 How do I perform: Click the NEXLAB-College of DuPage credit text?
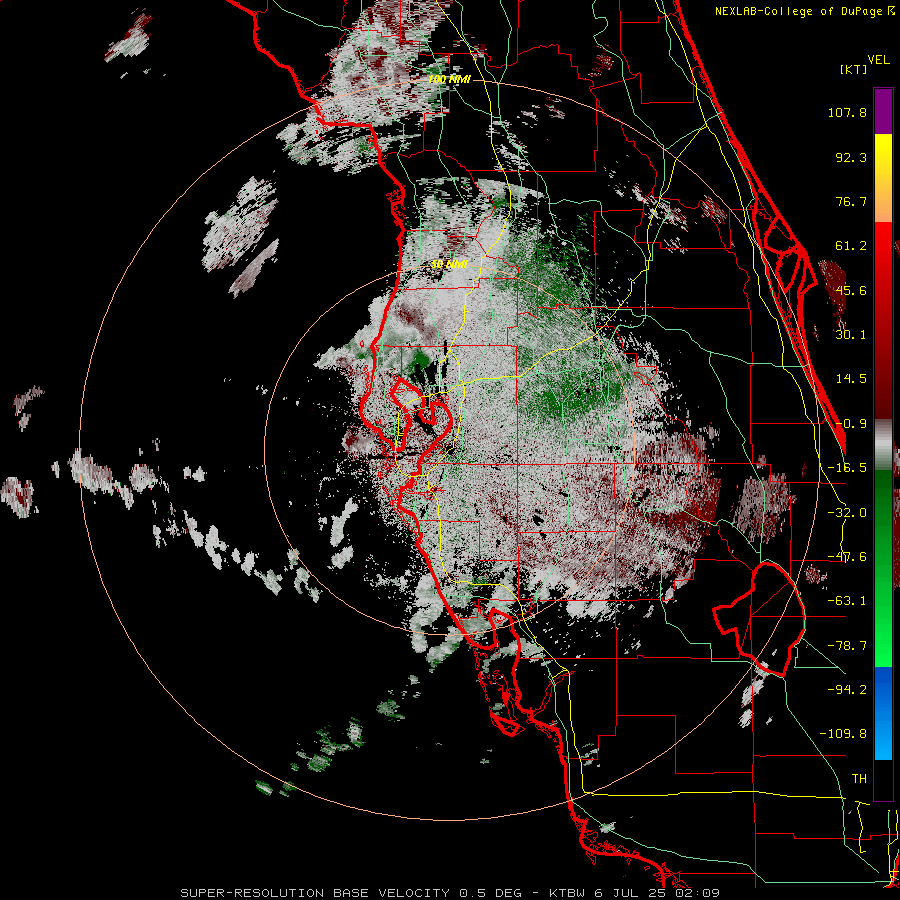point(804,11)
